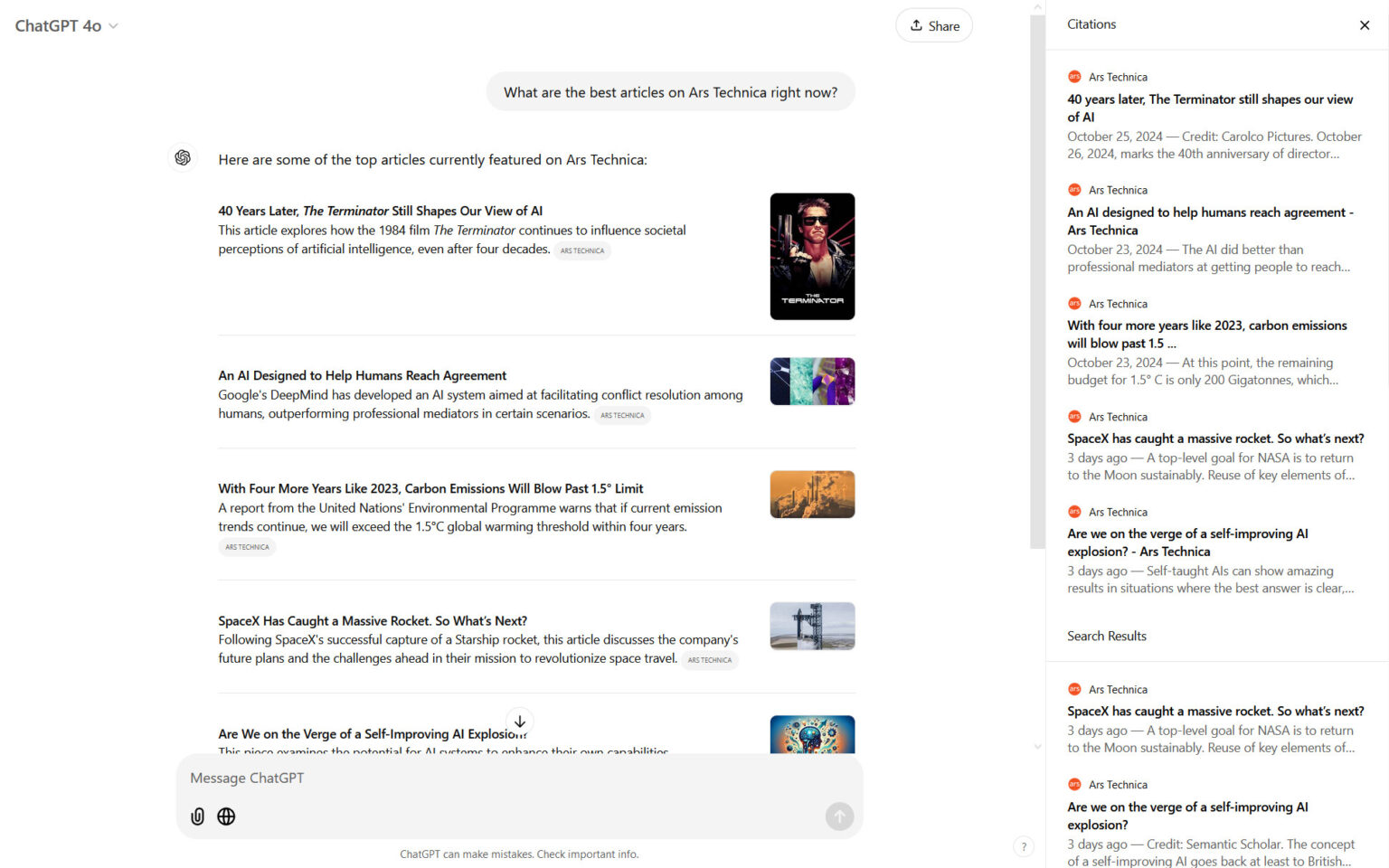Click the Share button
This screenshot has height=868, width=1389.
933,25
